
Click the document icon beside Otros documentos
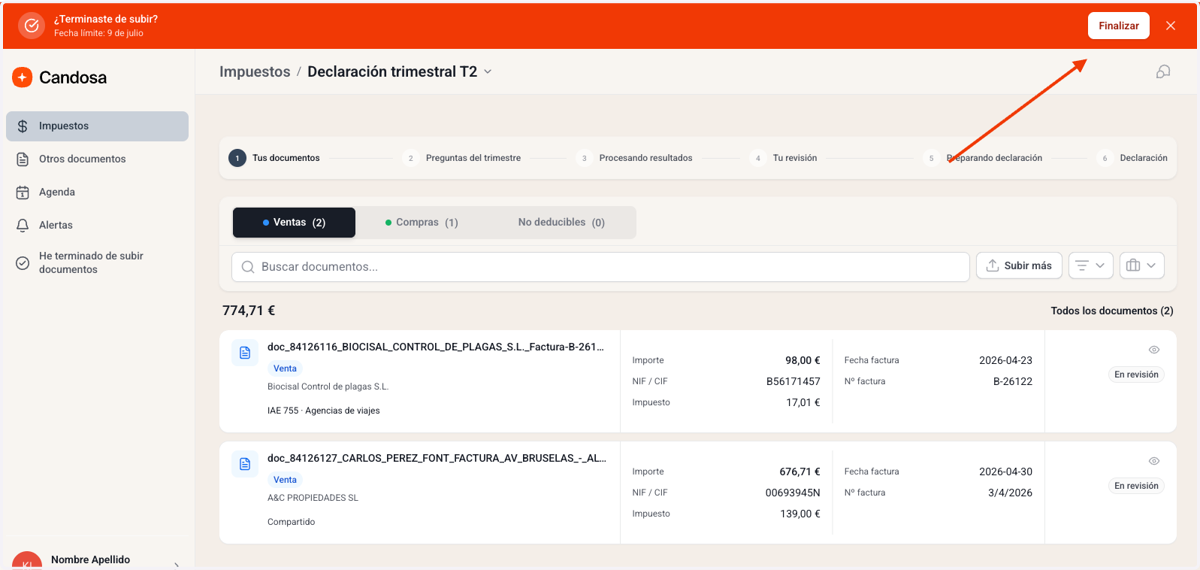23,159
